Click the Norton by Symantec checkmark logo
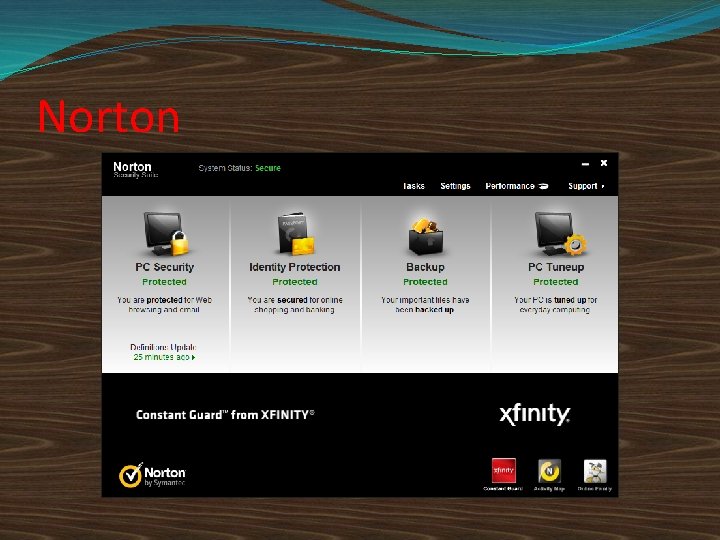Viewport: 720px width, 540px height. tap(152, 475)
